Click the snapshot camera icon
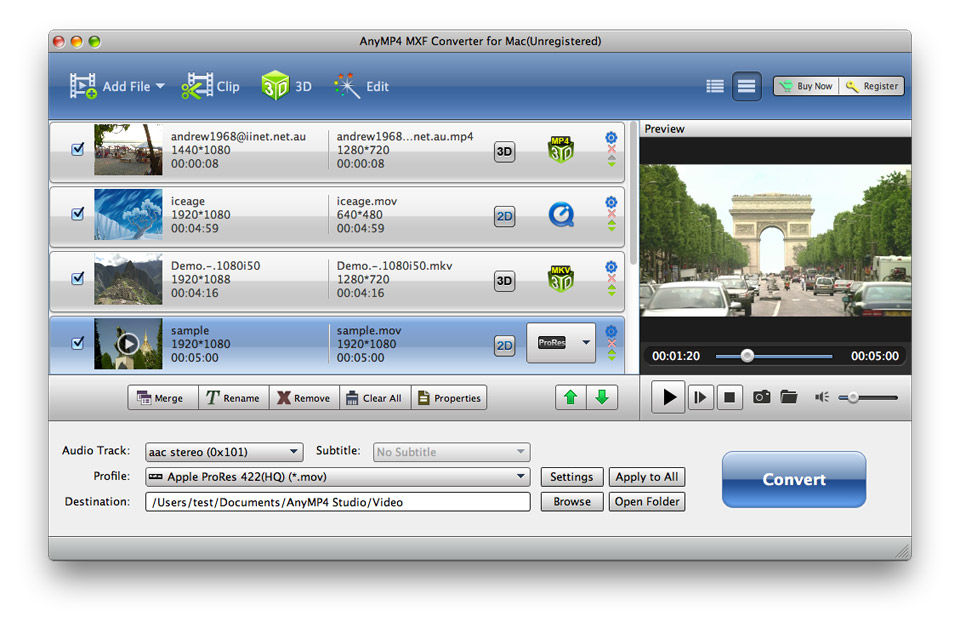 tap(762, 397)
